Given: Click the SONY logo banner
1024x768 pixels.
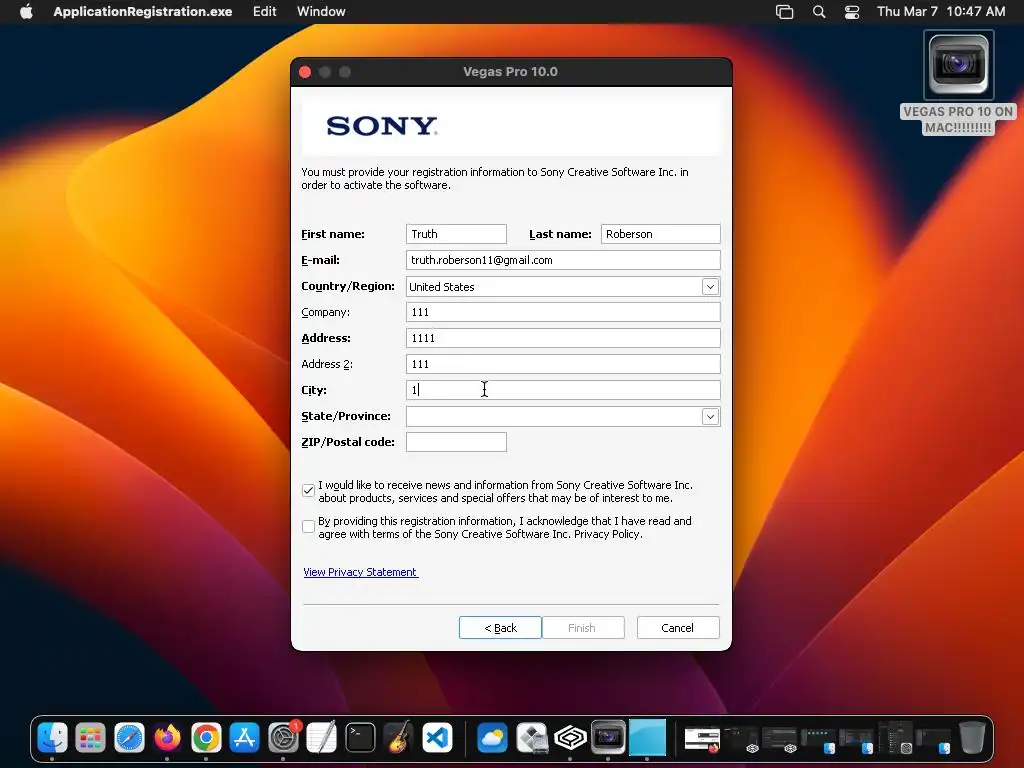Looking at the screenshot, I should tap(511, 125).
